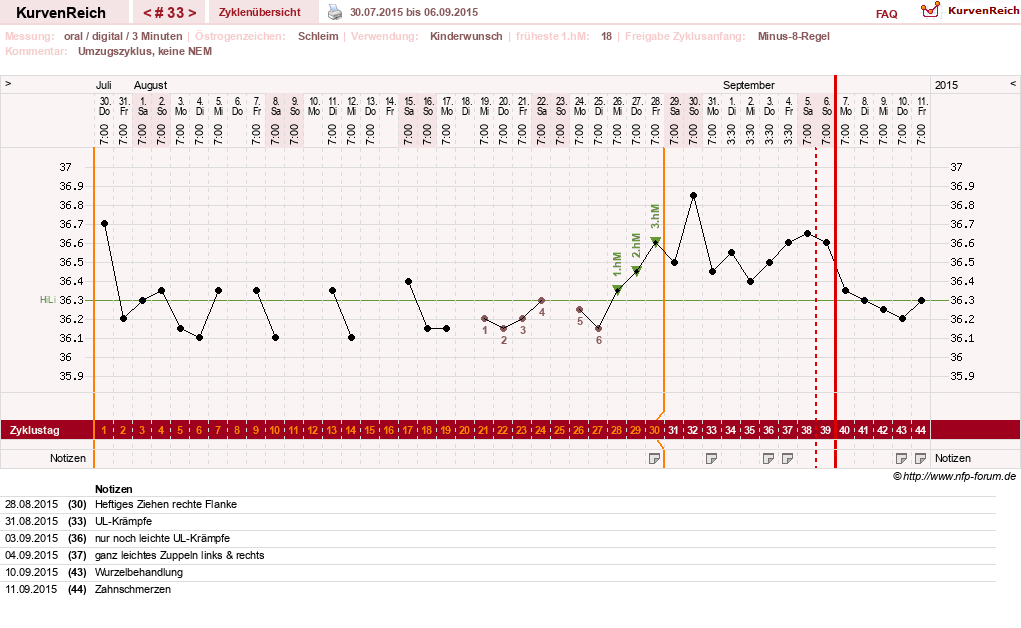Click the 3.hM green triangle marker
Image resolution: width=1021 pixels, height=628 pixels.
[655, 241]
